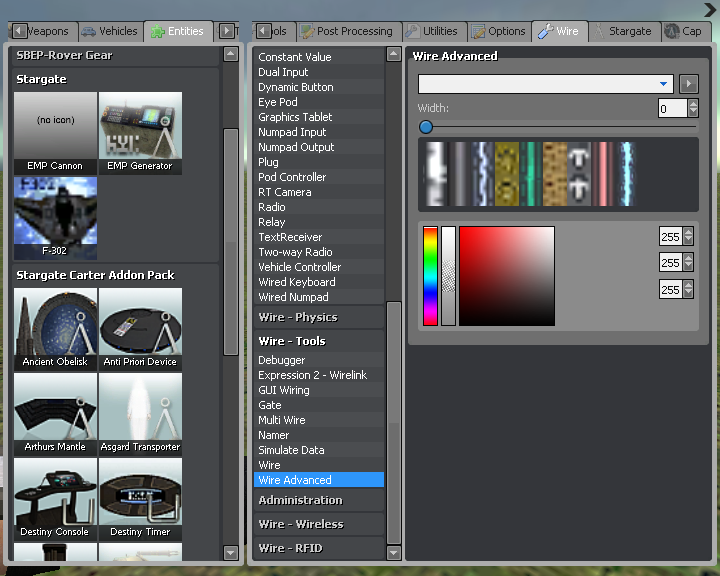Select the Expression 2 - Wirelink tool

tap(312, 375)
